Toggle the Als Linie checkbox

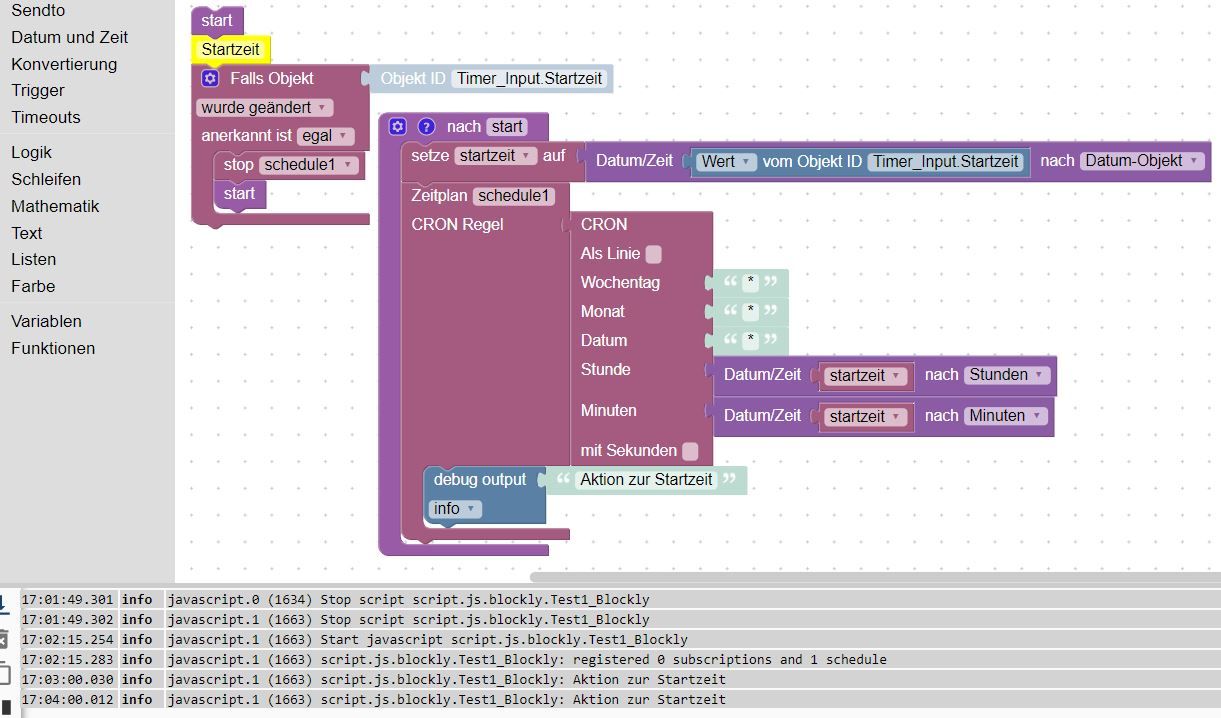point(653,254)
